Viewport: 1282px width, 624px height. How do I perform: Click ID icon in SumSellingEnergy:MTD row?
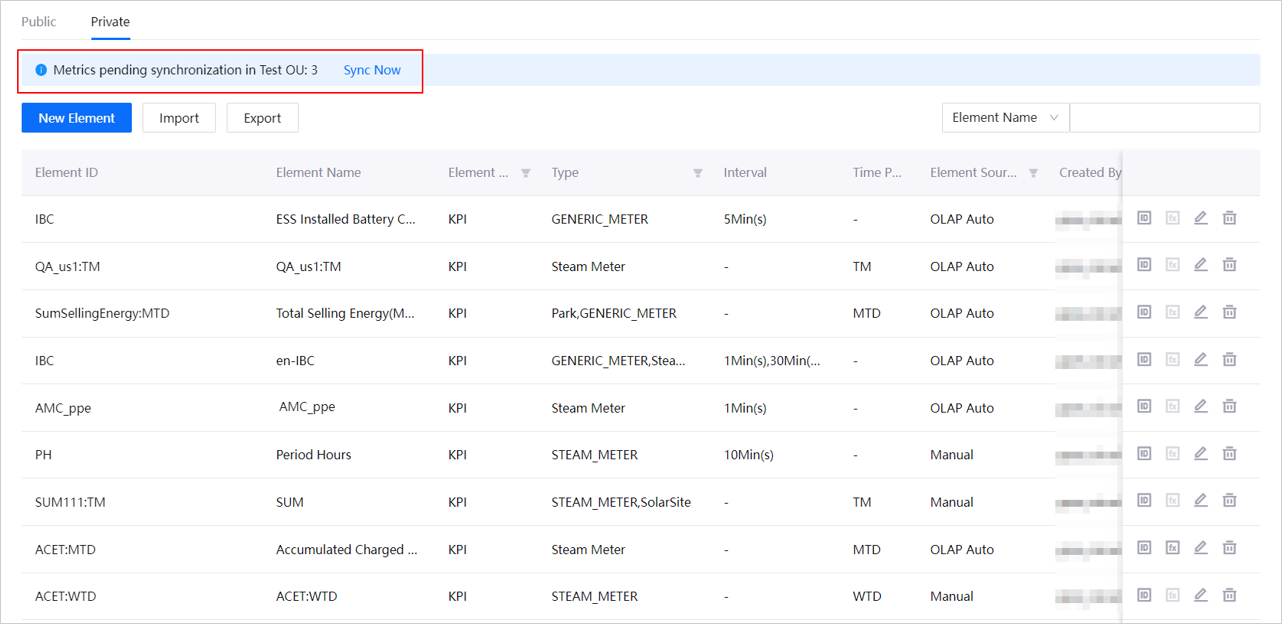click(x=1144, y=312)
